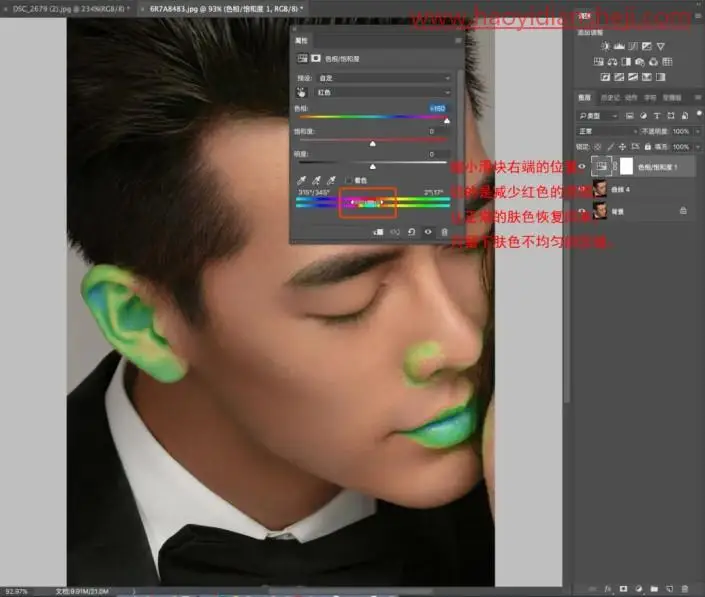Create a new group folder icon

654,588
